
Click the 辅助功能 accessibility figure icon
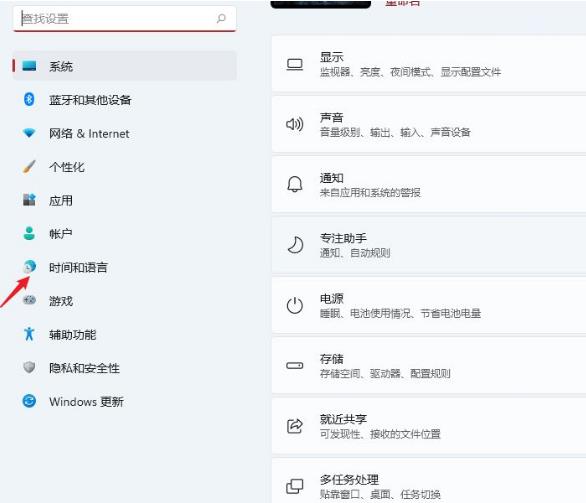tap(29, 334)
